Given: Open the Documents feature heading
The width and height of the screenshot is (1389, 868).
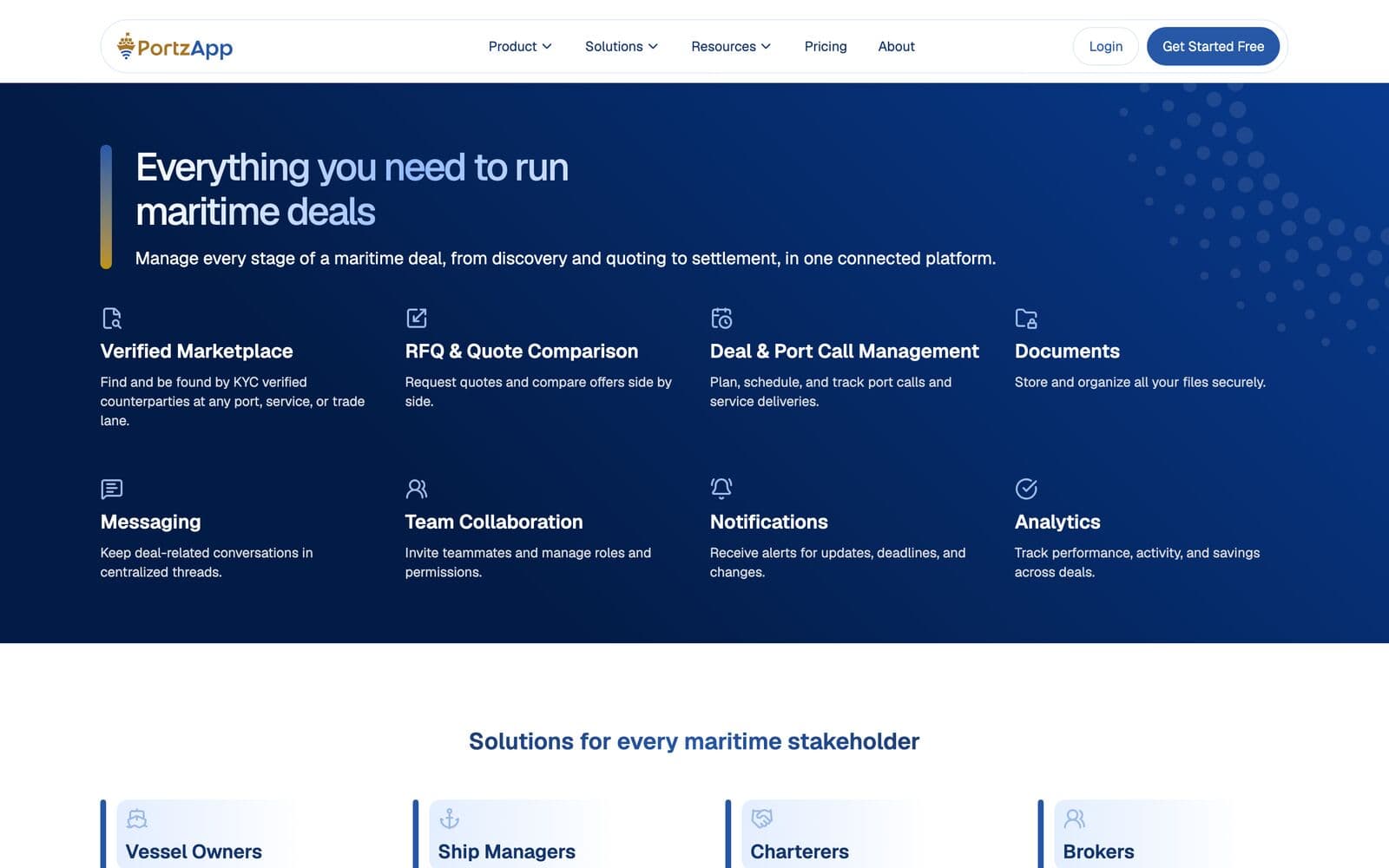Looking at the screenshot, I should click(x=1067, y=352).
